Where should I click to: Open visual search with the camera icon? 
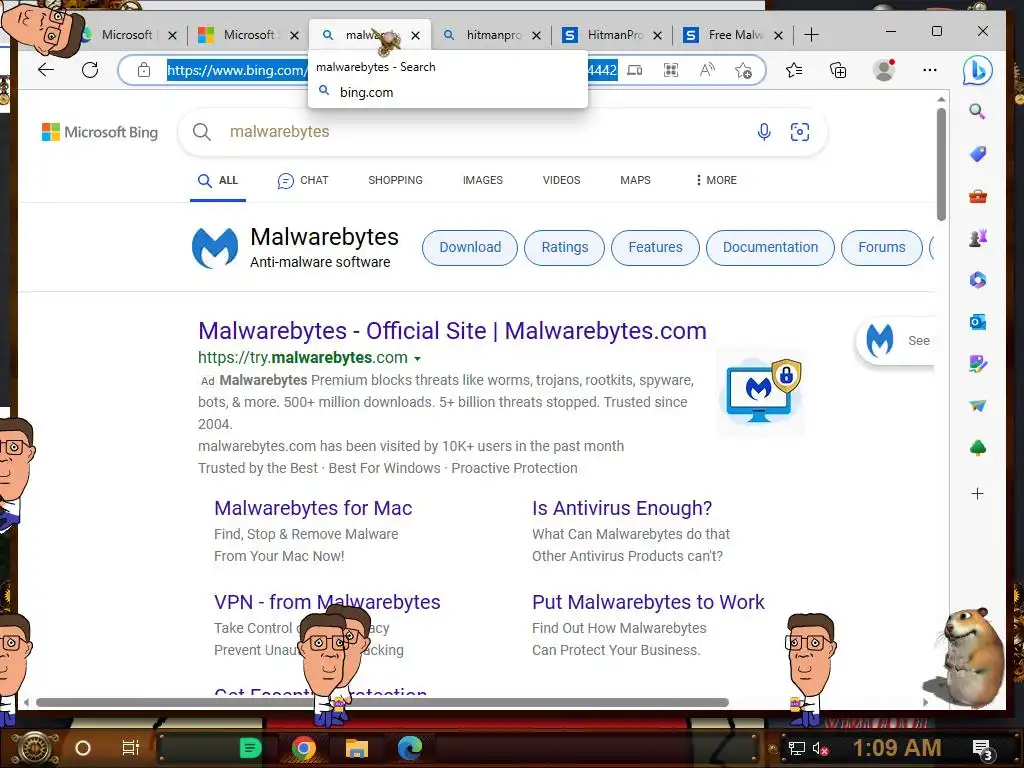[x=800, y=132]
